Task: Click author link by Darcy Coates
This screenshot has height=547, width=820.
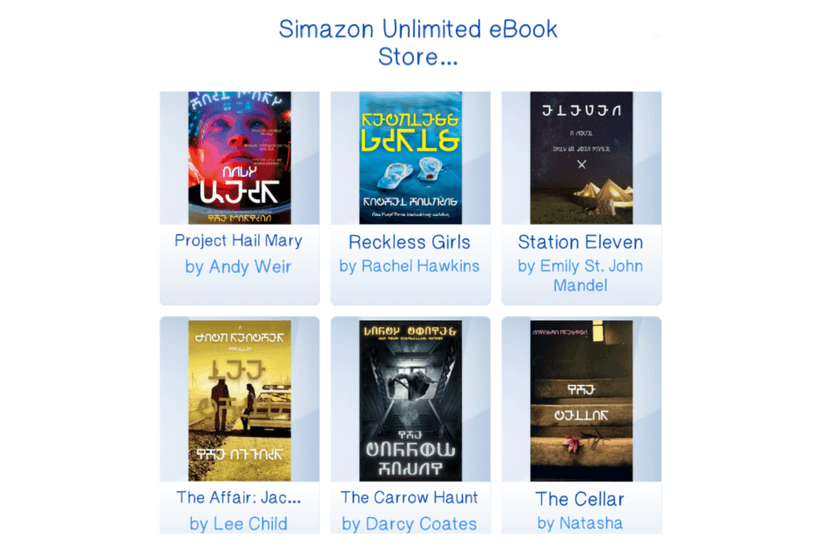Action: [409, 523]
